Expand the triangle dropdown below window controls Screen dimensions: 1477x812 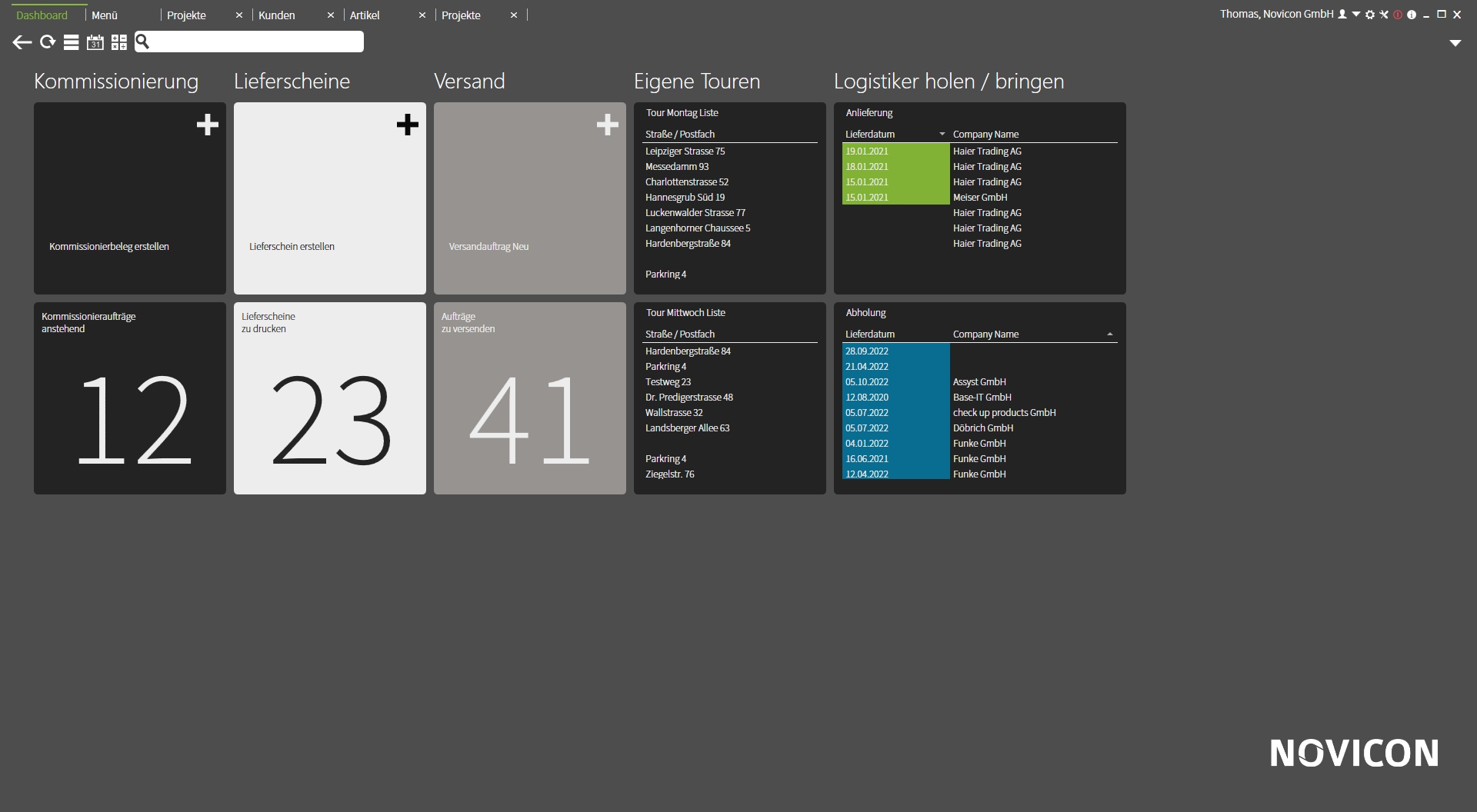tap(1455, 43)
